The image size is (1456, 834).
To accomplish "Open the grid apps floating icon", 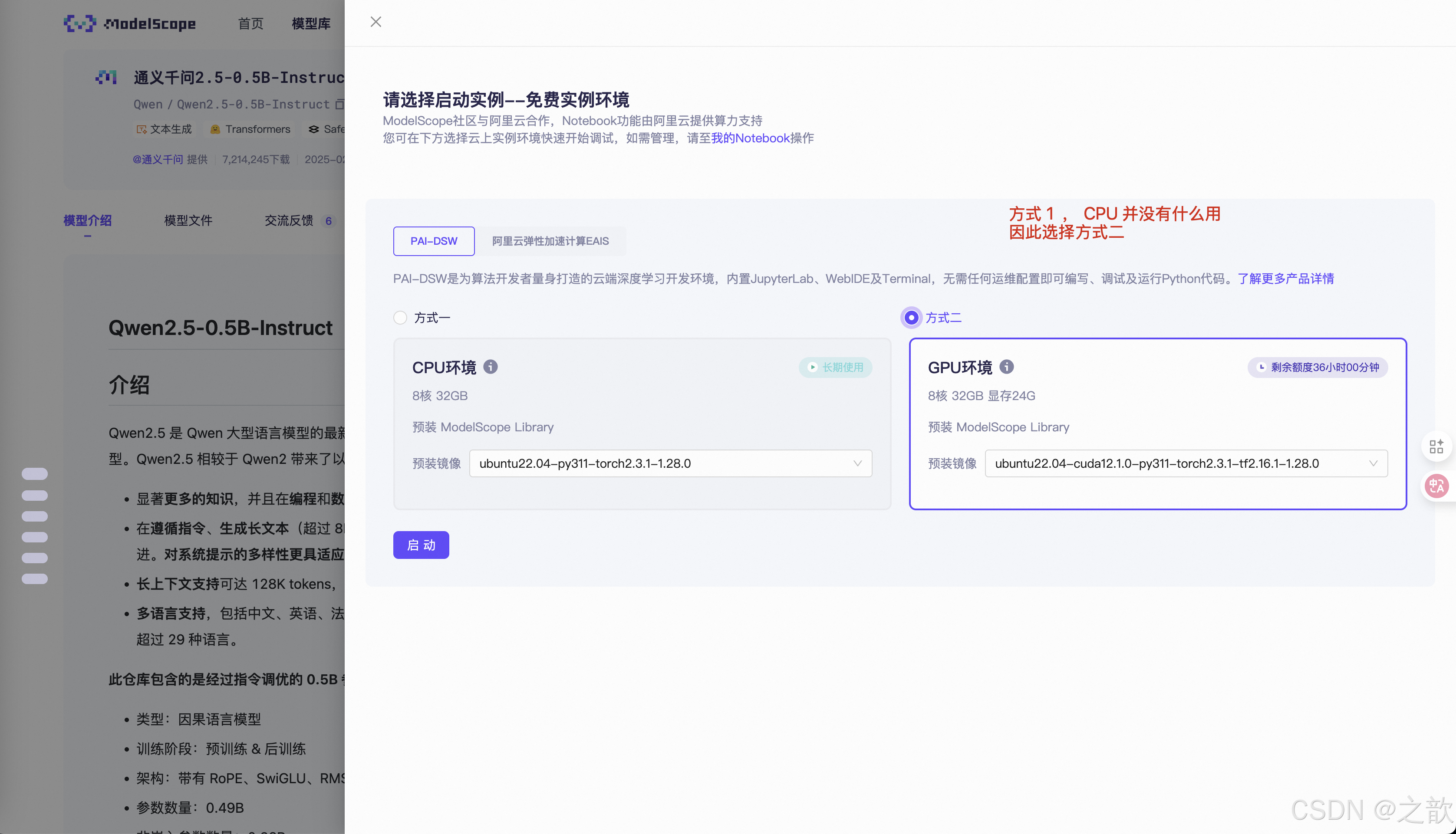I will [x=1436, y=446].
